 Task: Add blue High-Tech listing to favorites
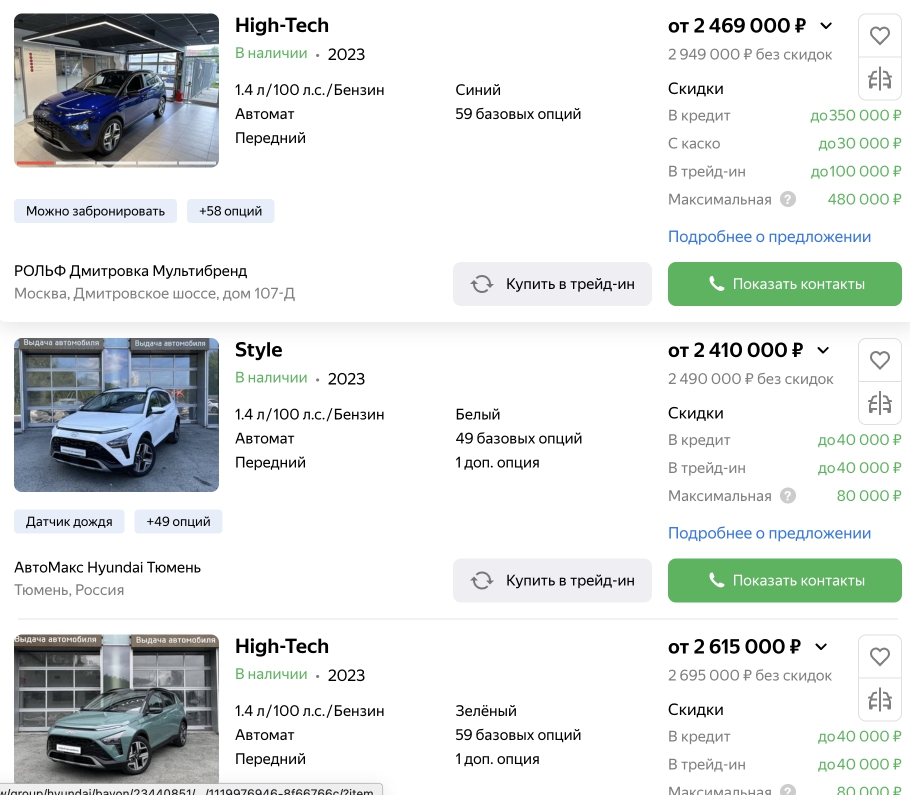pyautogui.click(x=879, y=36)
